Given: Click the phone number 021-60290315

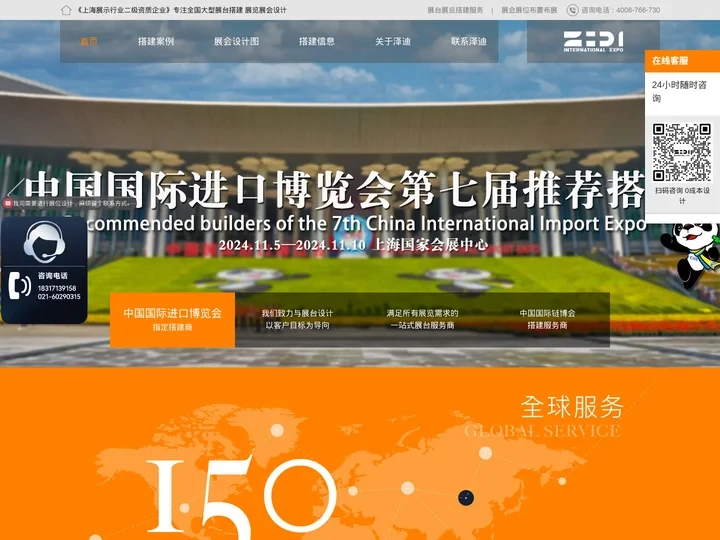Looking at the screenshot, I should (59, 297).
